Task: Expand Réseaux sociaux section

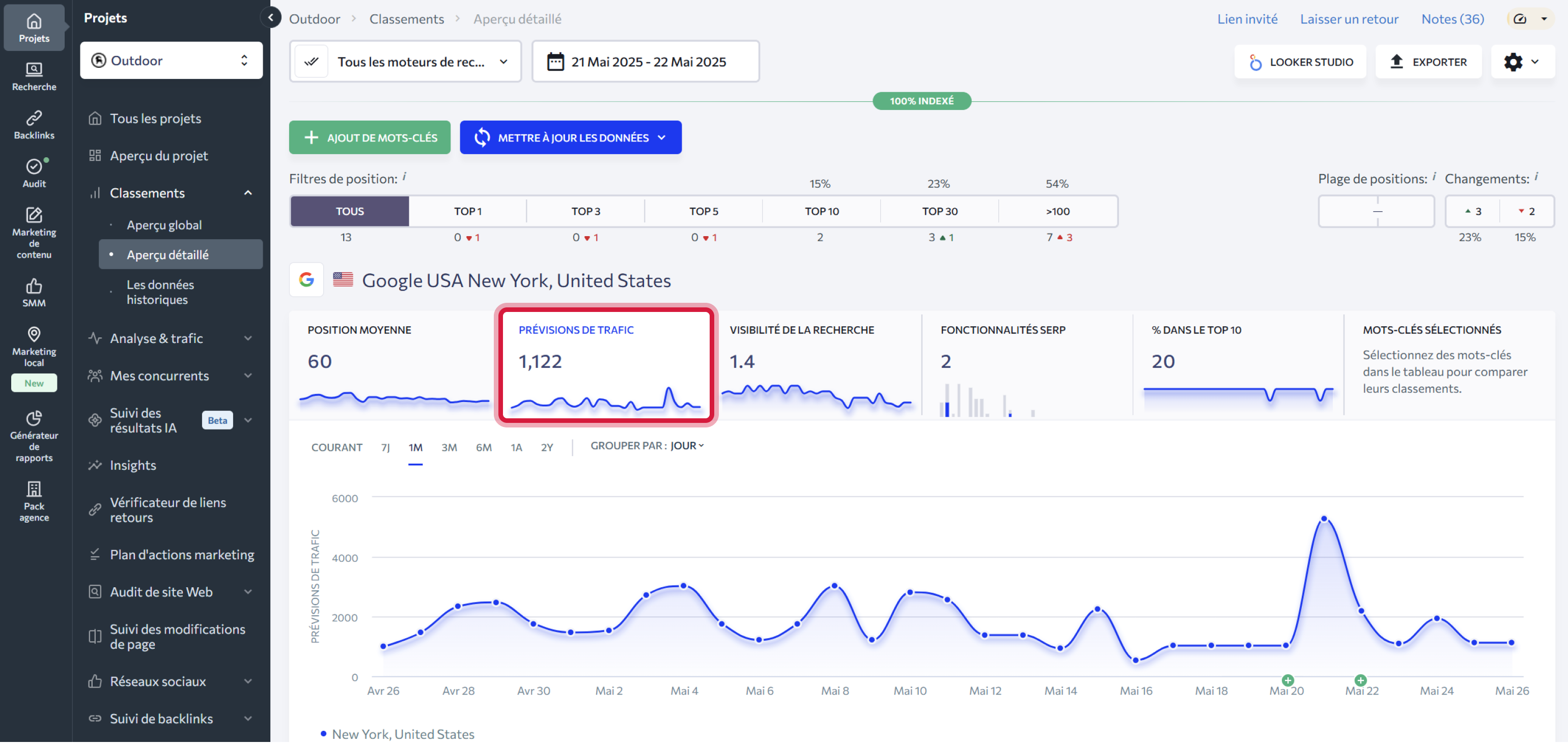Action: point(248,682)
